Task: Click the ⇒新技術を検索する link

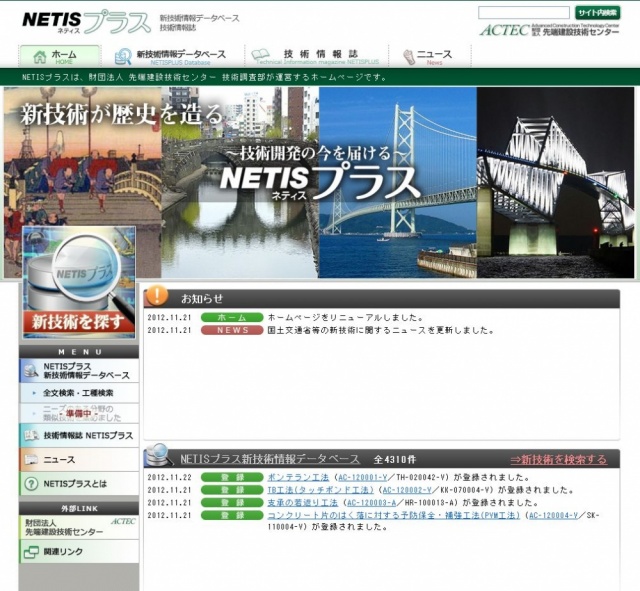Action: (x=558, y=459)
